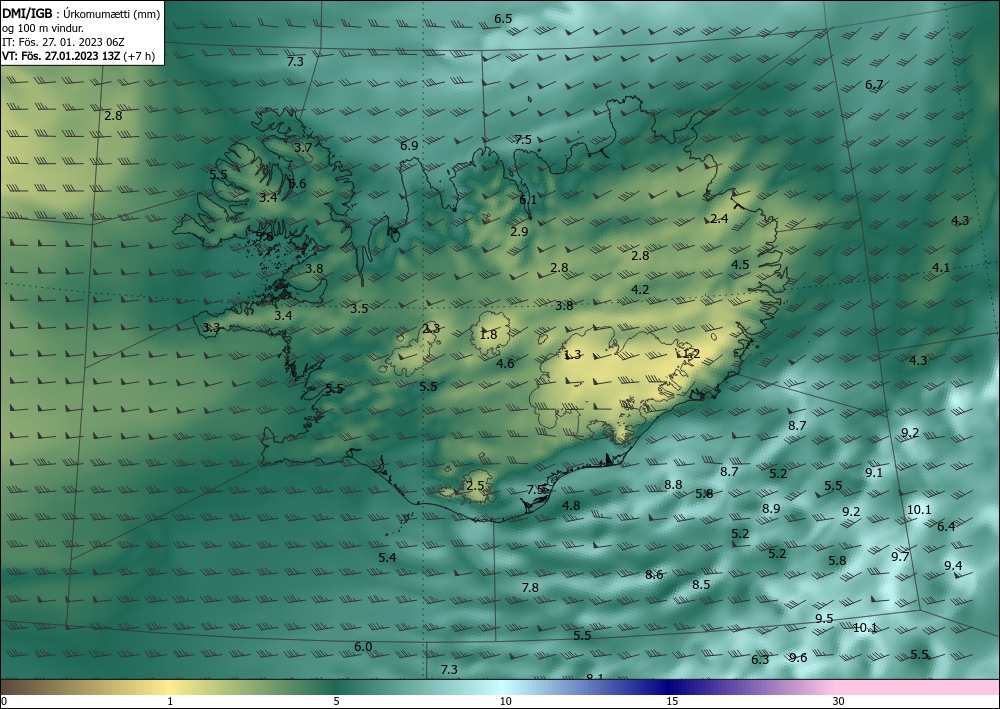The height and width of the screenshot is (709, 1000).
Task: Click the '2.5' value on the southern glacier
Action: tap(475, 485)
